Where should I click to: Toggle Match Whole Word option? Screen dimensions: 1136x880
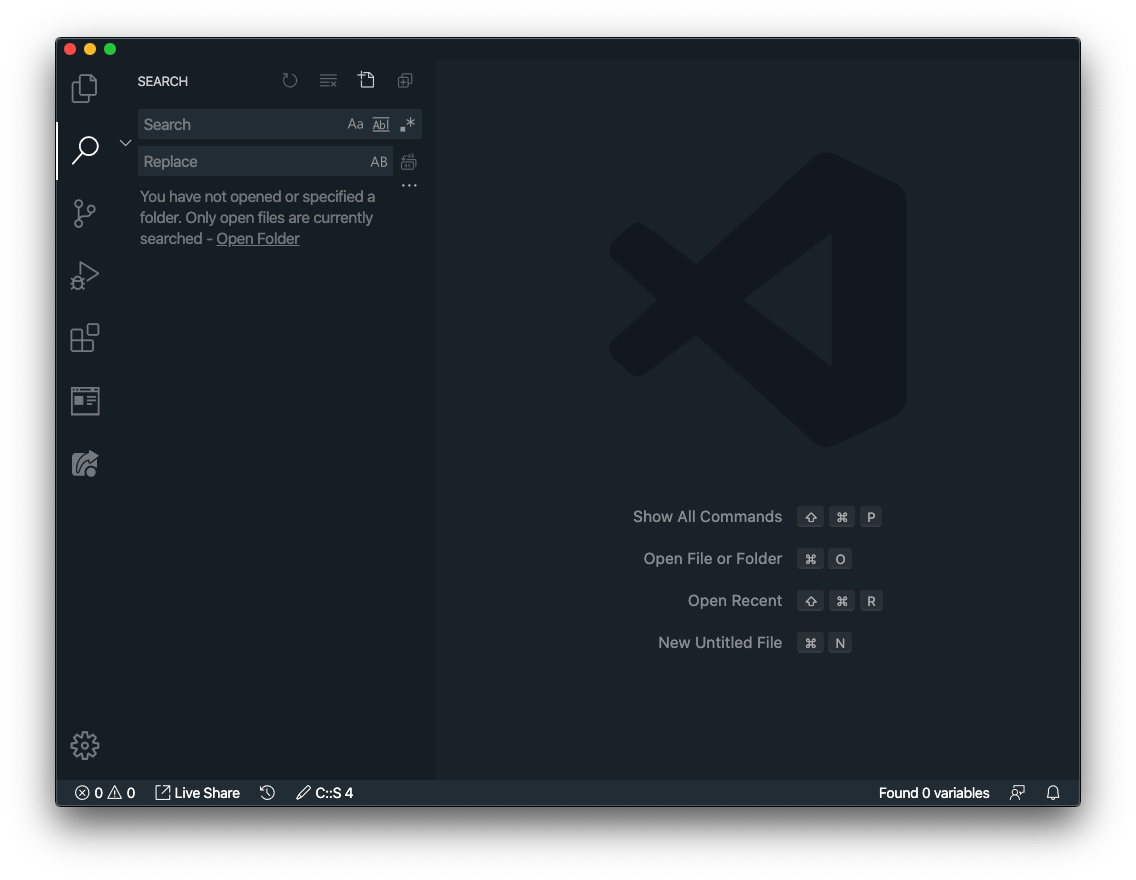tap(381, 125)
